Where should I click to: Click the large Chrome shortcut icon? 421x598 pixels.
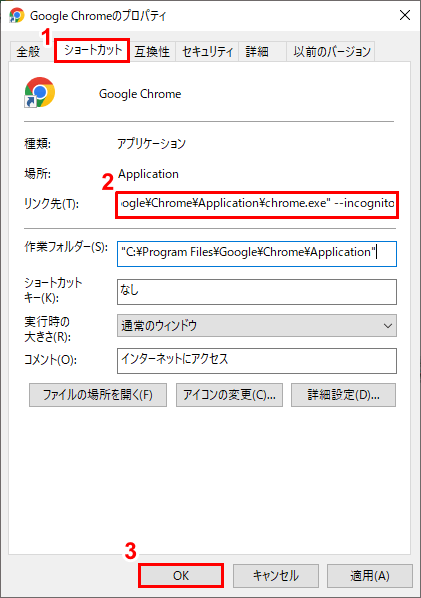[x=40, y=93]
